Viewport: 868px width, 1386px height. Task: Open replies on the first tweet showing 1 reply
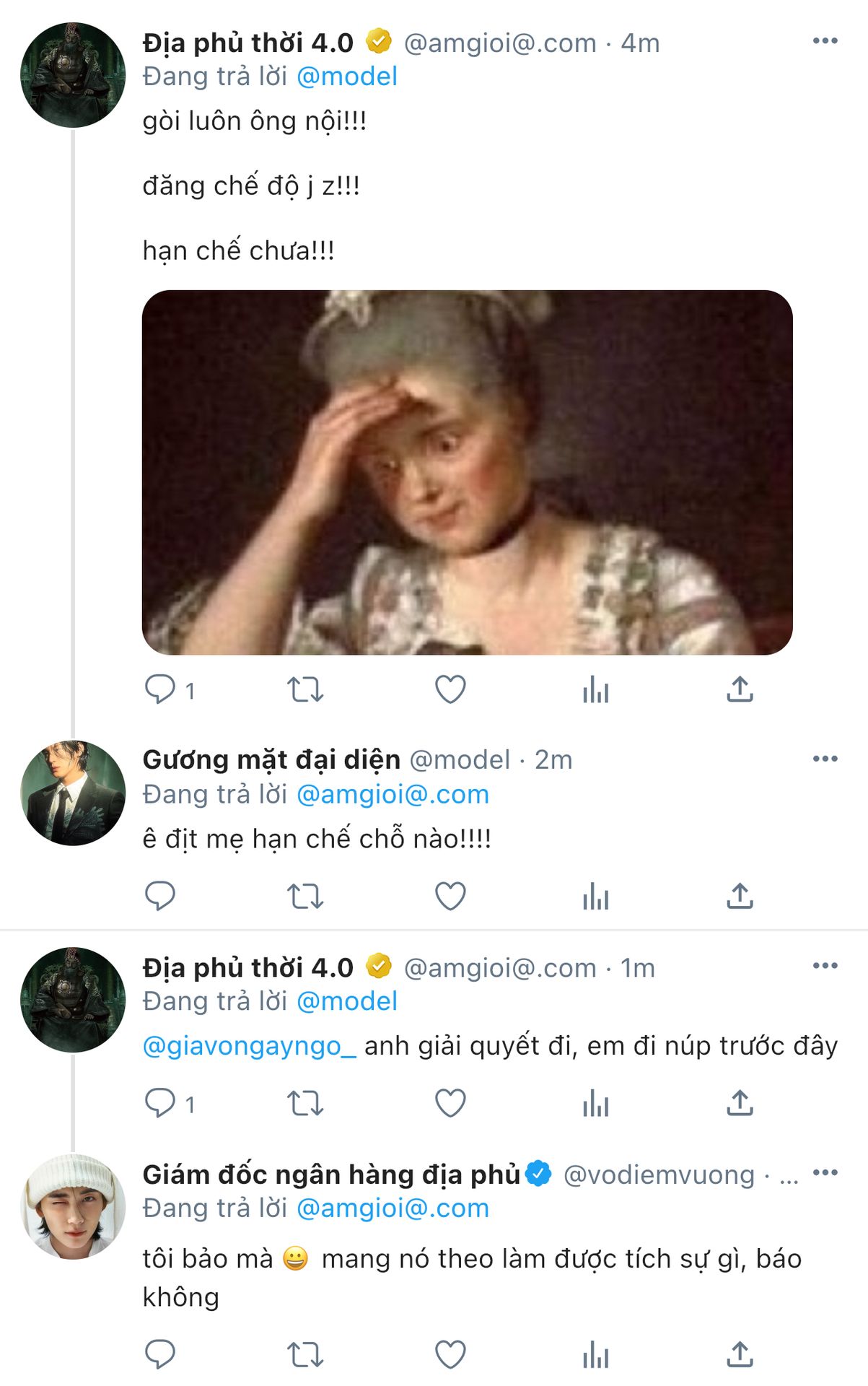[170, 689]
